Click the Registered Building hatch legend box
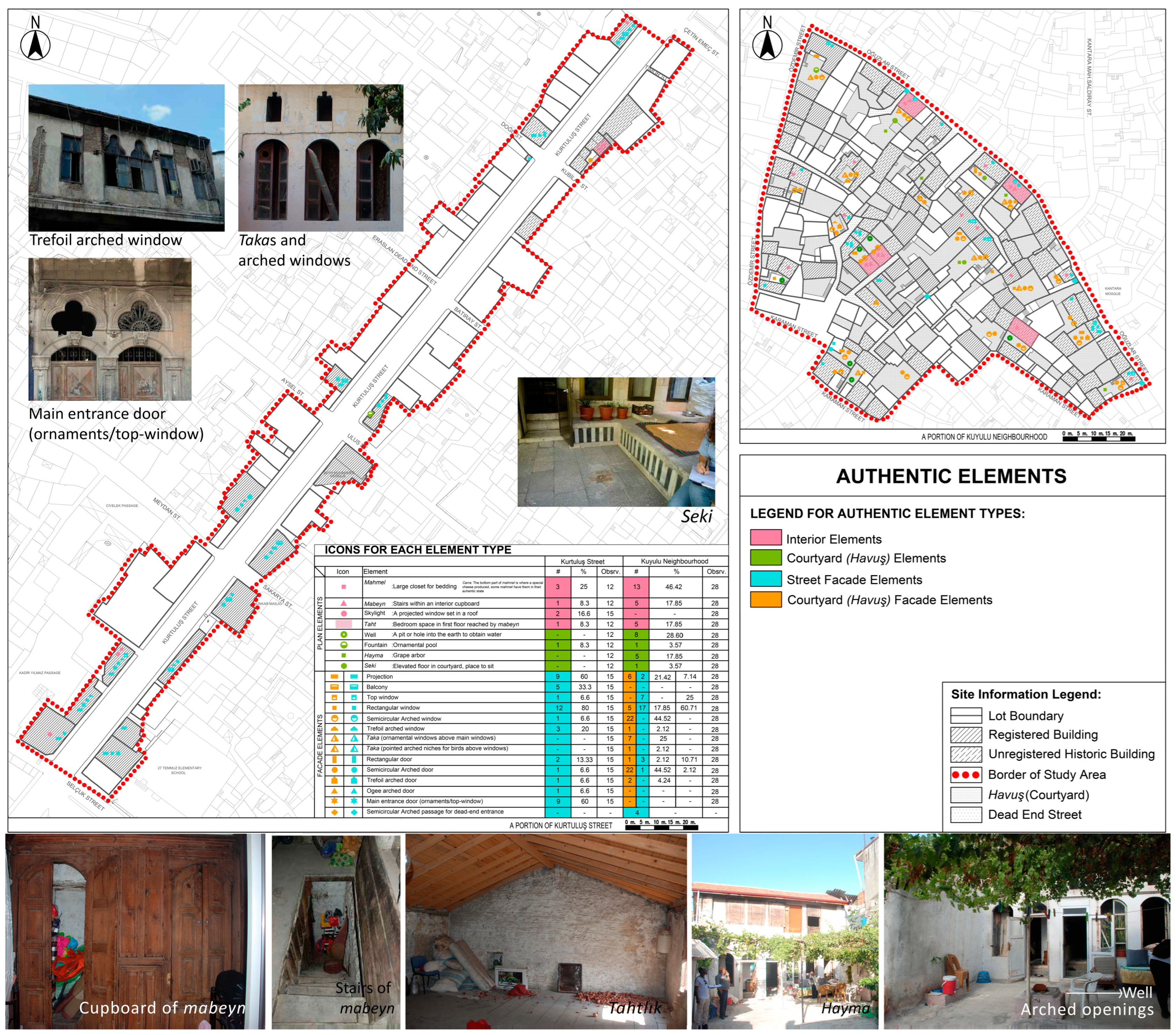Image resolution: width=1176 pixels, height=1035 pixels. pyautogui.click(x=966, y=735)
